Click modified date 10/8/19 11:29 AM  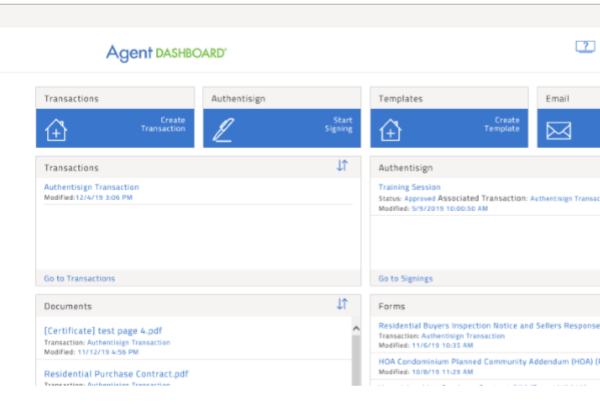click(442, 372)
